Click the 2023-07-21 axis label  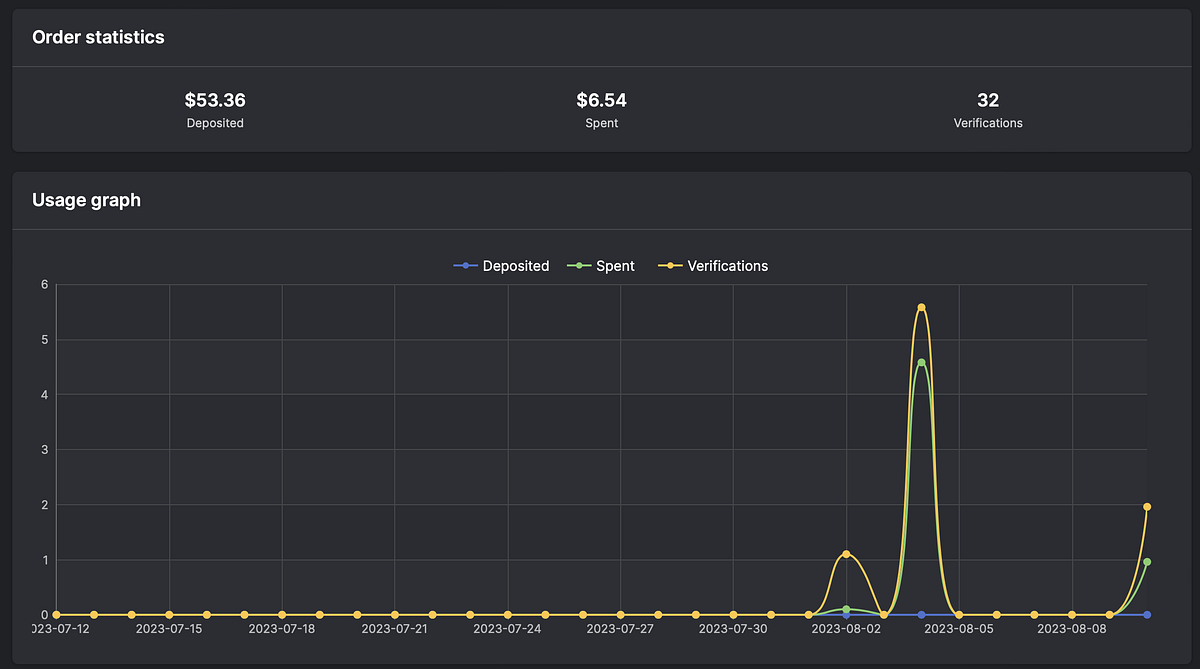click(x=395, y=629)
